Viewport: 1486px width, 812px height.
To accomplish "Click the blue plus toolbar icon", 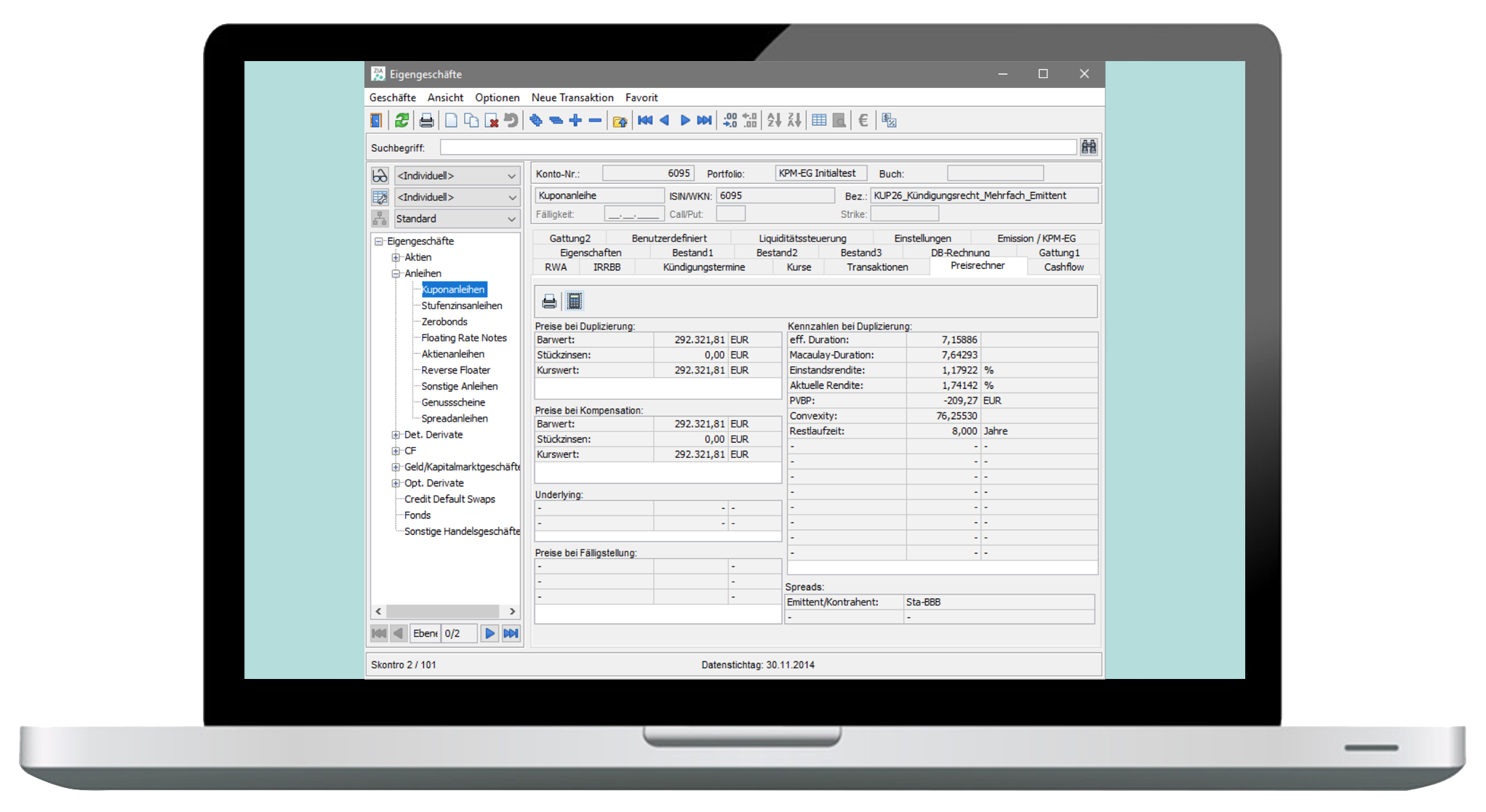I will (x=575, y=121).
